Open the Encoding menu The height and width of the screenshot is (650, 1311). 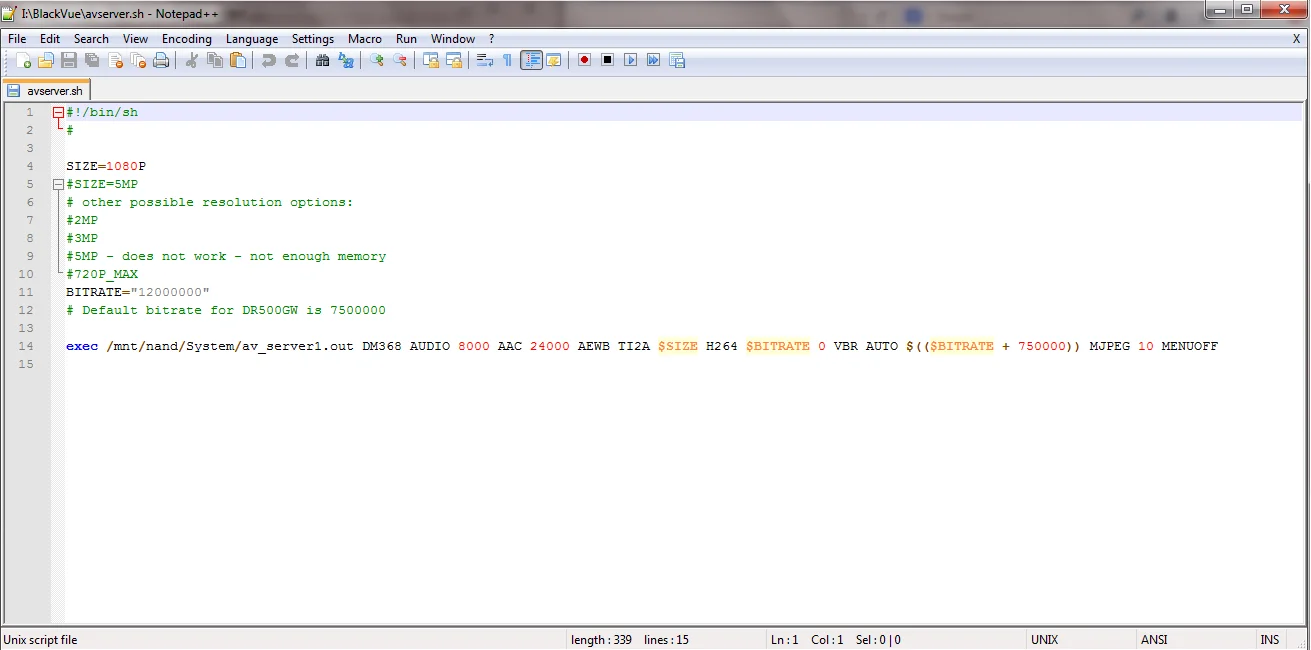pyautogui.click(x=187, y=39)
